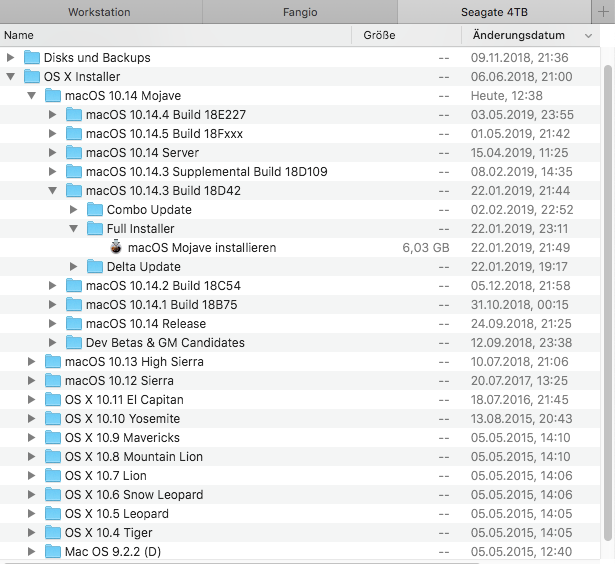Click the Combo Update folder icon
Screen dimensions: 615x564
[95, 209]
